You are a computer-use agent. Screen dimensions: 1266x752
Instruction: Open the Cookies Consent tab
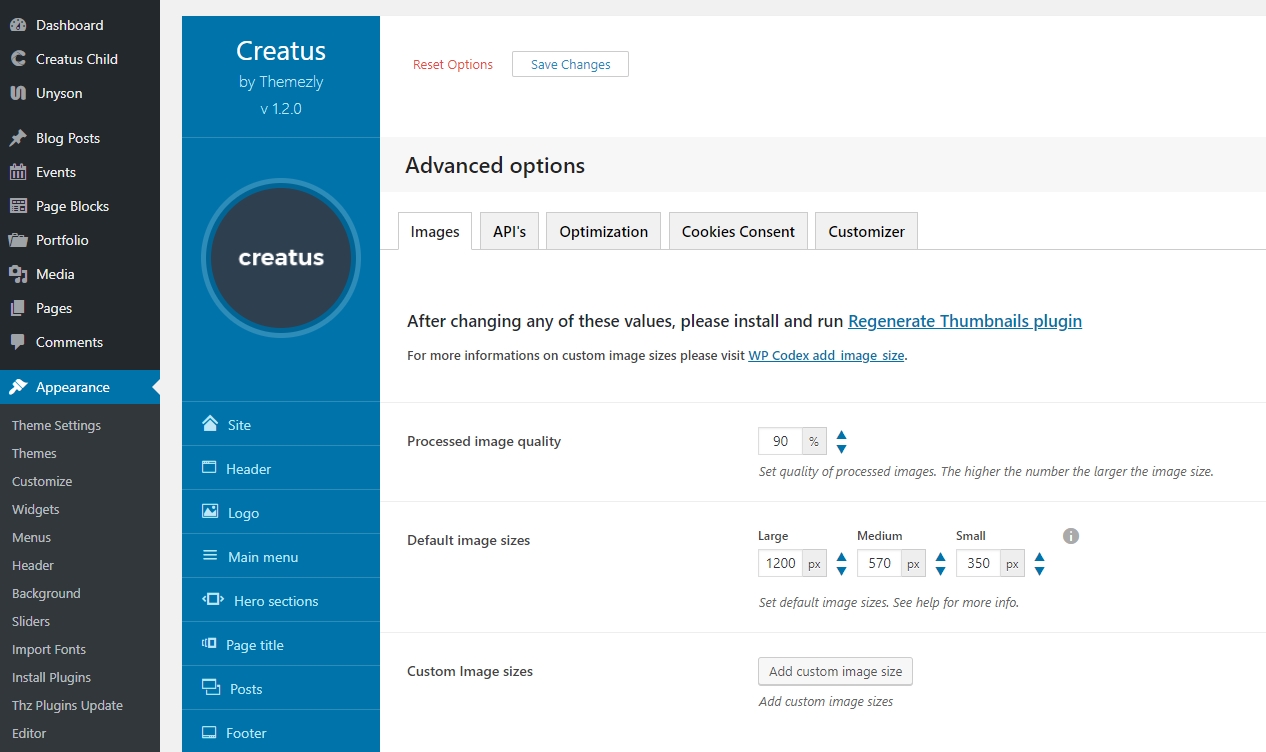coord(738,231)
